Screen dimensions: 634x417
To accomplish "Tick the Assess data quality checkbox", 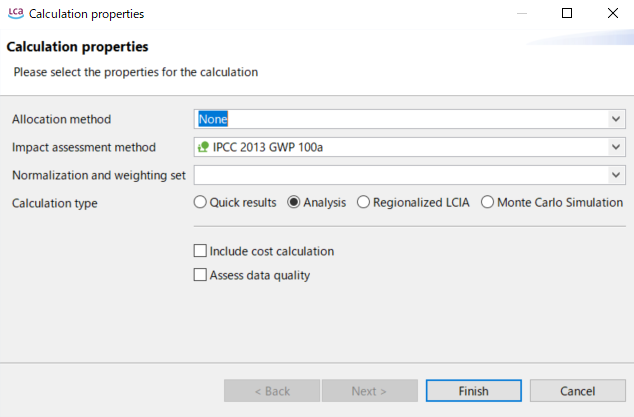I will (x=200, y=275).
